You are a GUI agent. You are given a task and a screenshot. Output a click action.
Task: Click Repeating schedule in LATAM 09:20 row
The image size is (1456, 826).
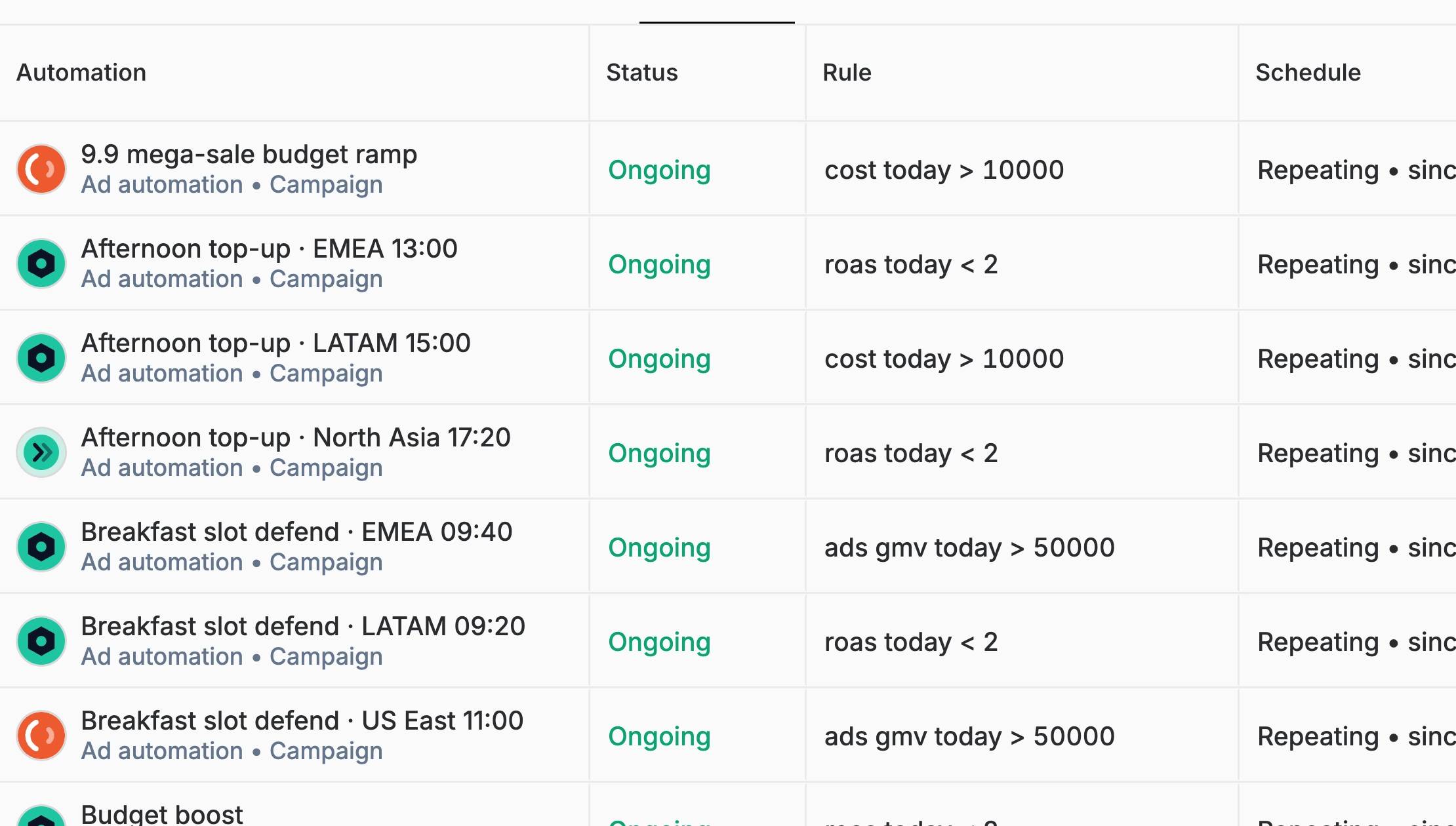coord(1357,642)
